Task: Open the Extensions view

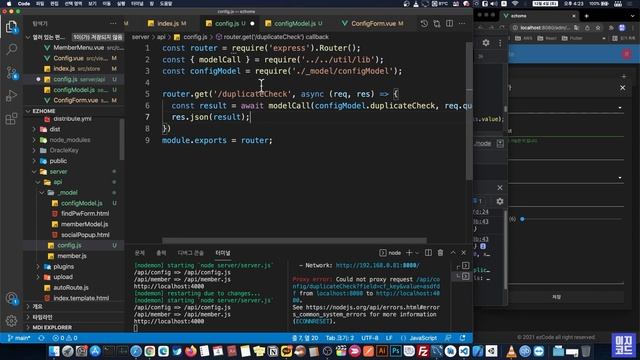Action: pyautogui.click(x=11, y=119)
